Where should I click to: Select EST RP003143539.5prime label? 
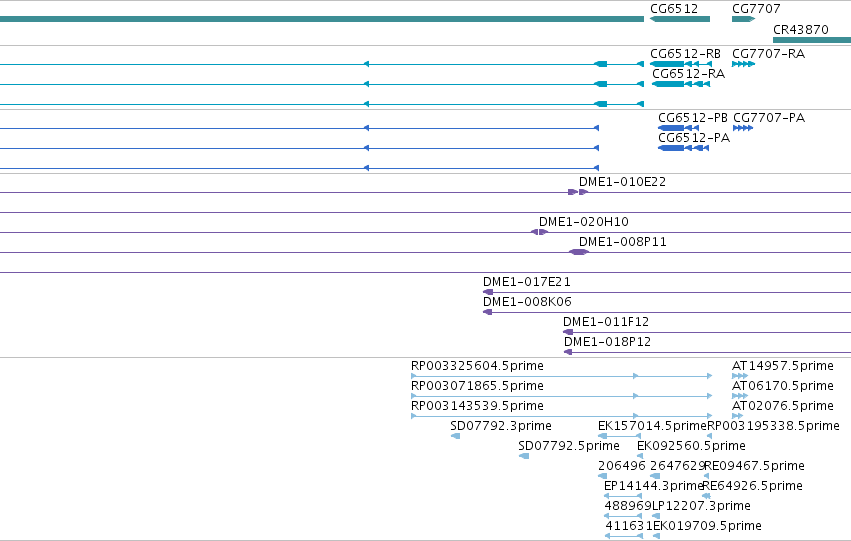(477, 406)
